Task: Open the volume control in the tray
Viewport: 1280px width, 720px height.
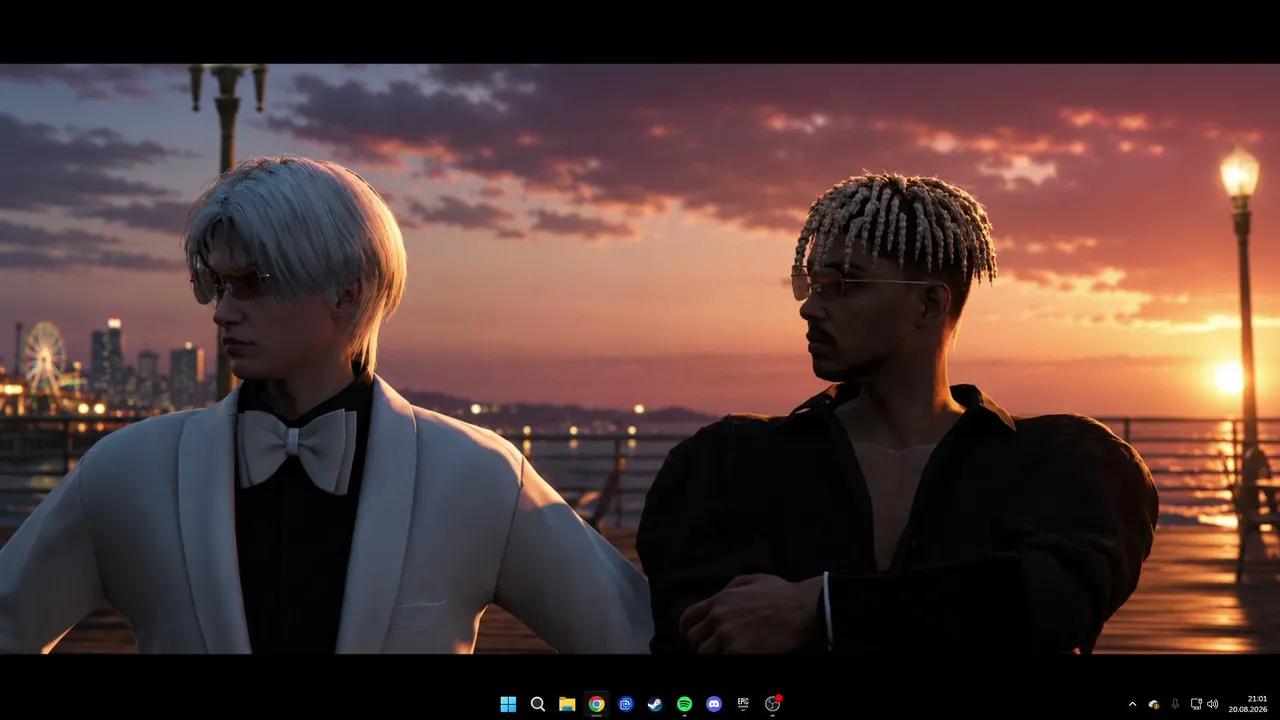Action: click(x=1213, y=704)
